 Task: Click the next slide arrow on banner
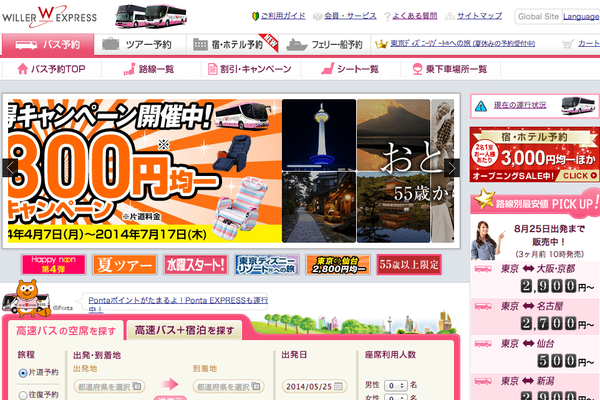(x=452, y=168)
